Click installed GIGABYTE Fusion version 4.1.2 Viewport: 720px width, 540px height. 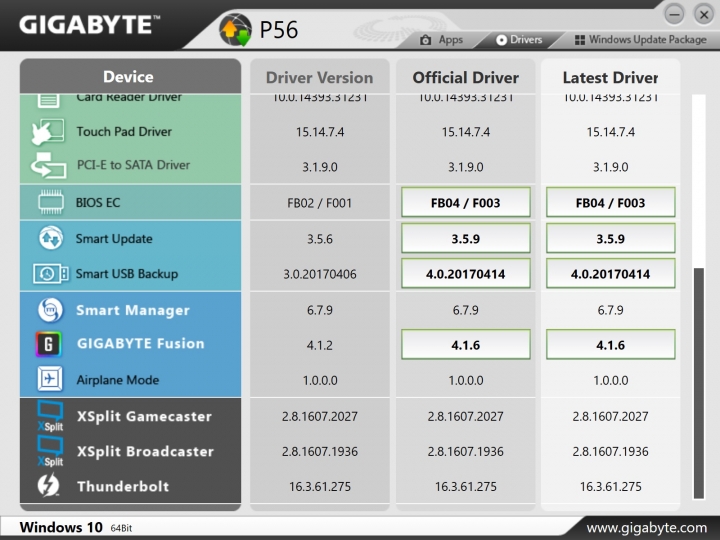coord(320,345)
